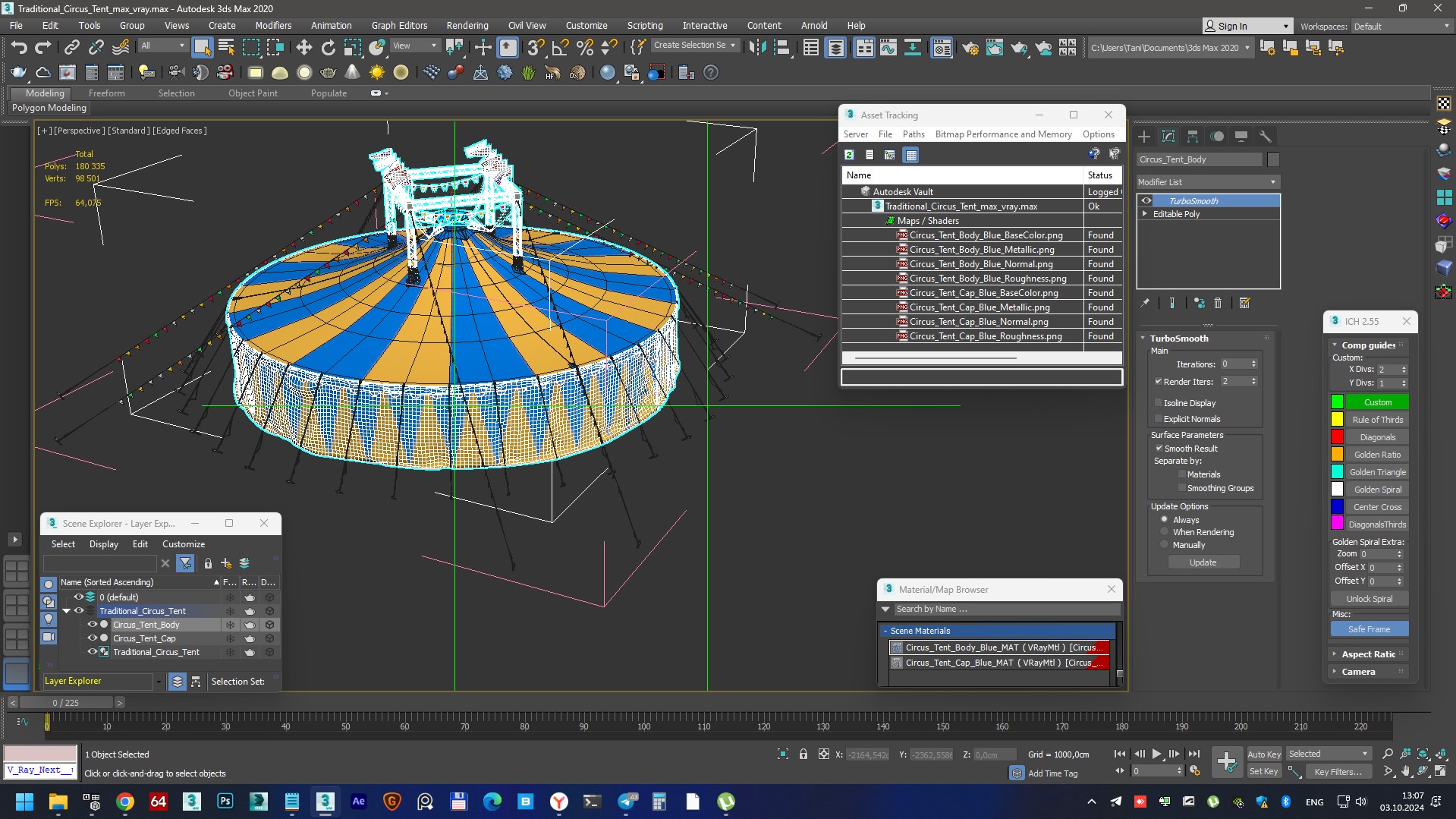Click the Undo icon in main toolbar
This screenshot has width=1456, height=819.
pos(18,48)
